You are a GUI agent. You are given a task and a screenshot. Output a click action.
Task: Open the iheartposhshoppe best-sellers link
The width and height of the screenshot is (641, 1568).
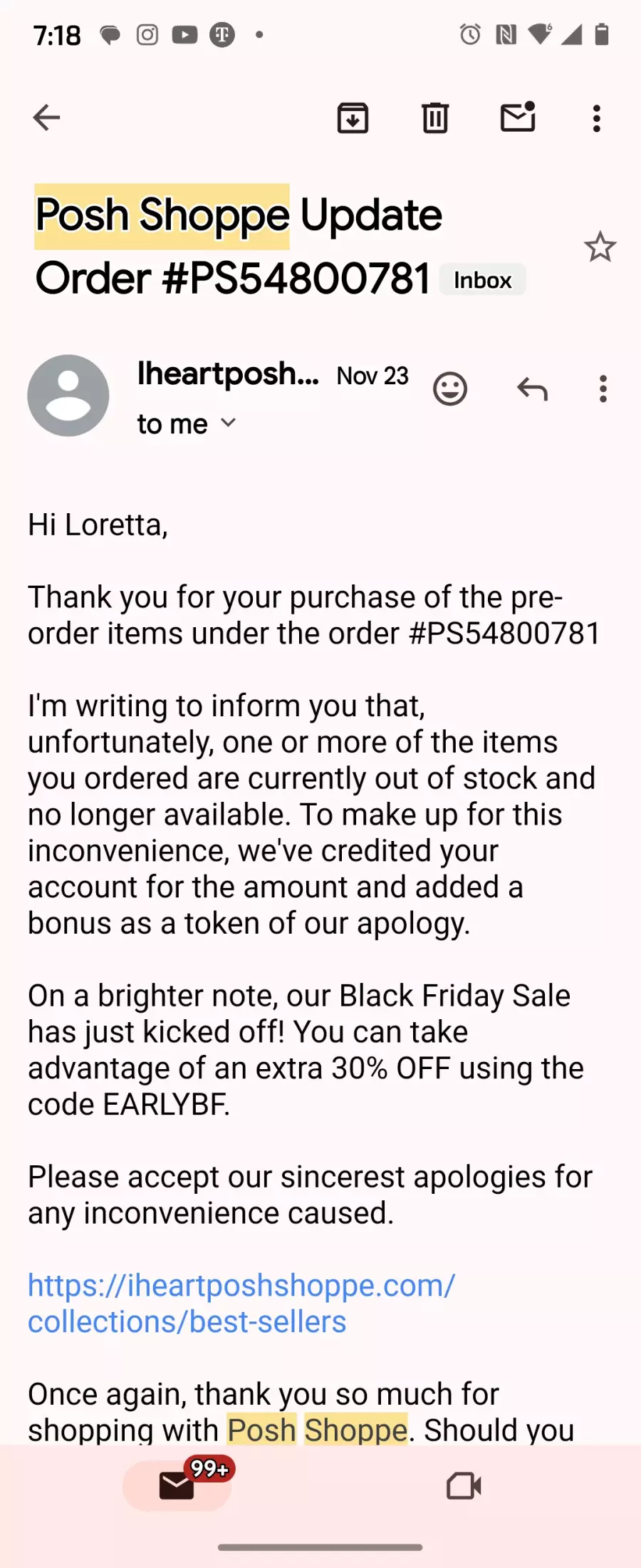241,1304
